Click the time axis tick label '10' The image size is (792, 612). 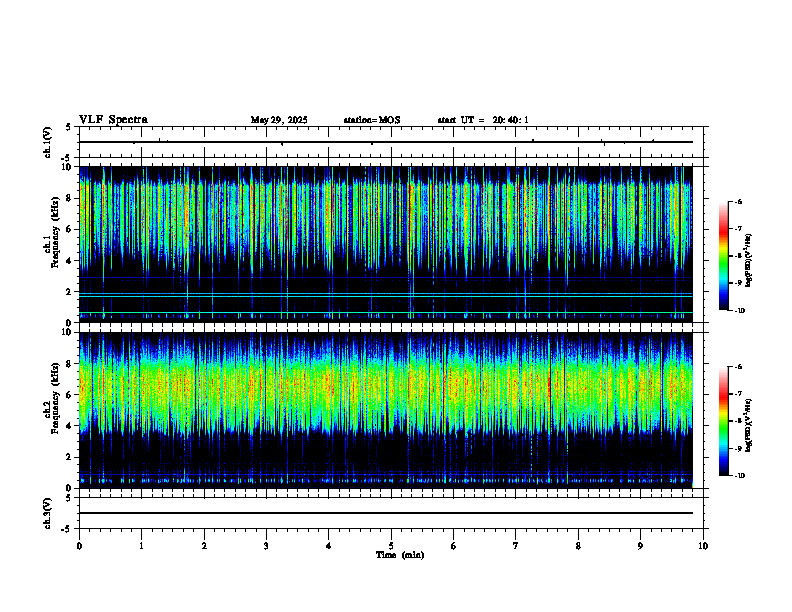tap(703, 546)
